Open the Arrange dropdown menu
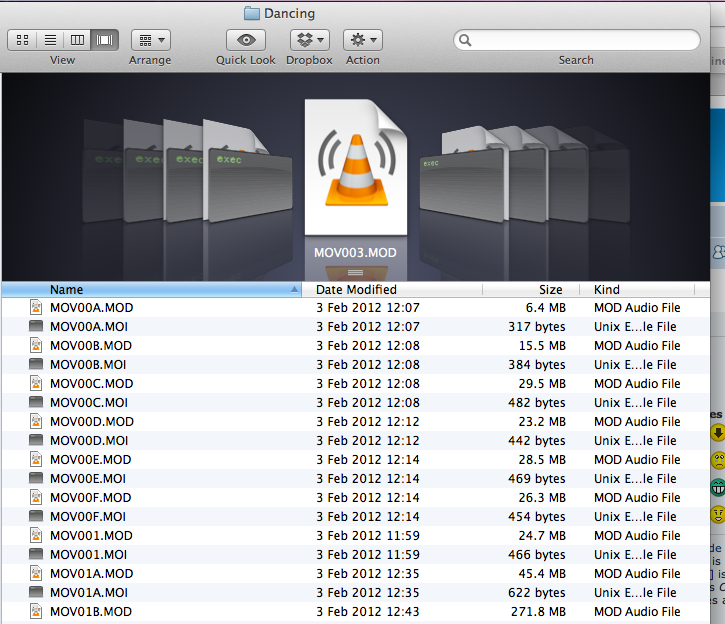The height and width of the screenshot is (624, 725). click(151, 40)
